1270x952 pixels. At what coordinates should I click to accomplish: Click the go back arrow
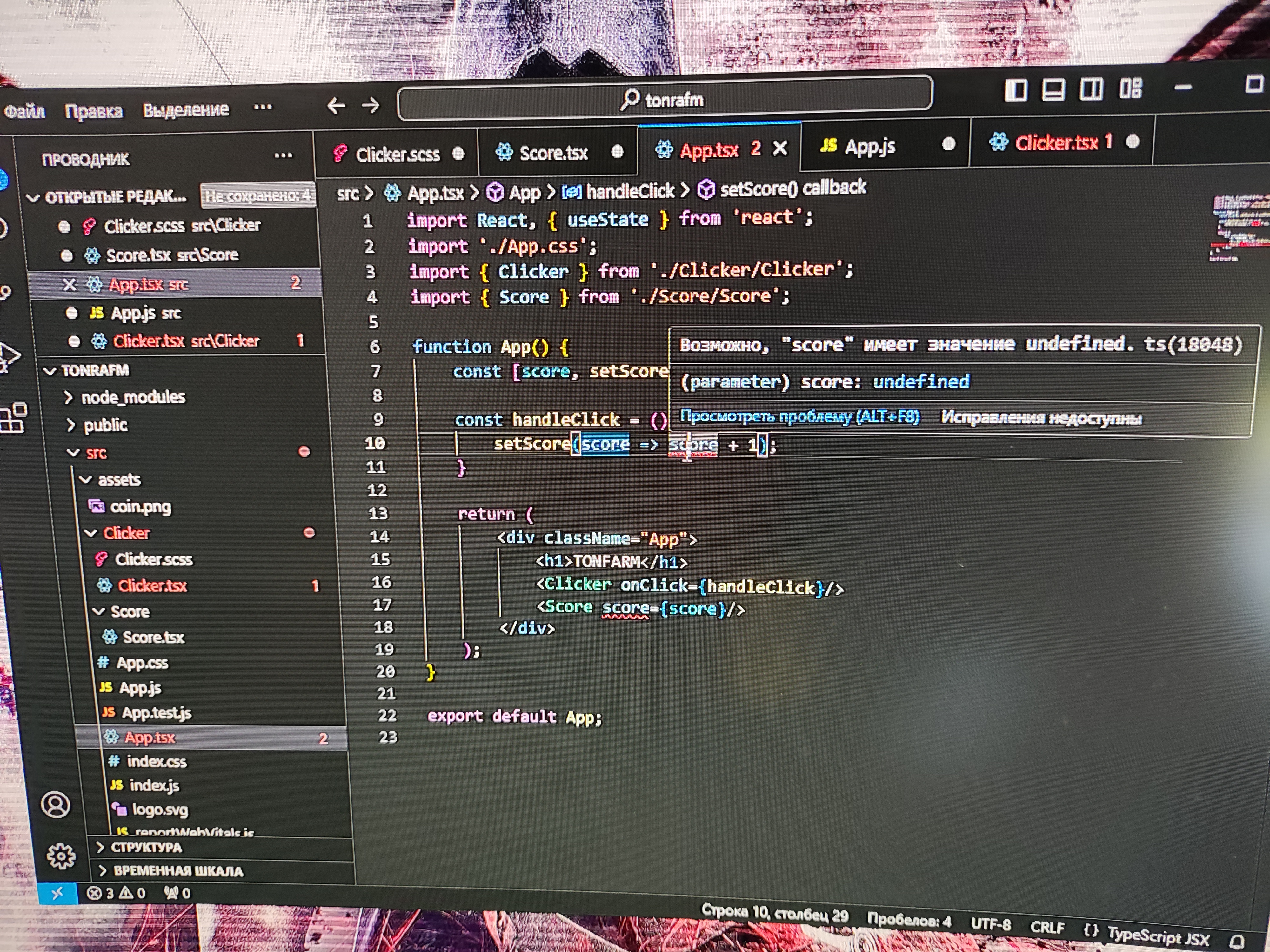pyautogui.click(x=336, y=106)
